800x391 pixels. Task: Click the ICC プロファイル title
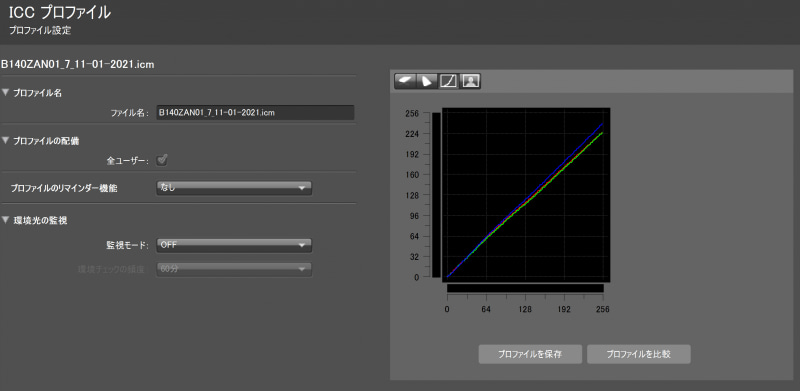click(x=60, y=12)
